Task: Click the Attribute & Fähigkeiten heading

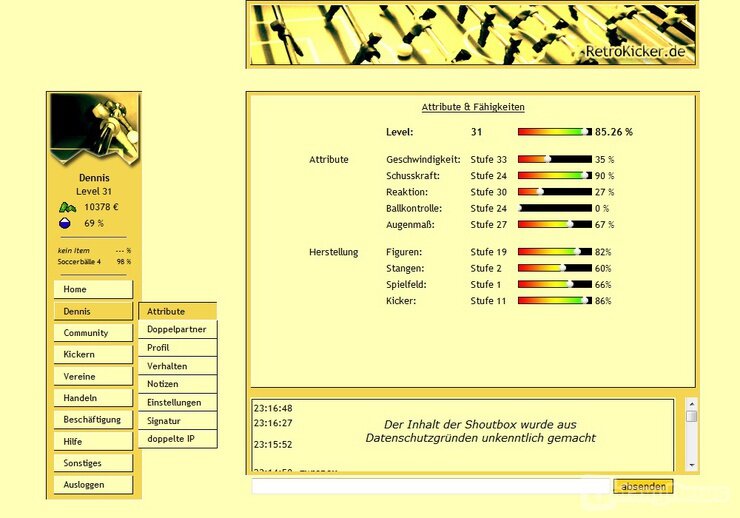Action: pyautogui.click(x=473, y=107)
